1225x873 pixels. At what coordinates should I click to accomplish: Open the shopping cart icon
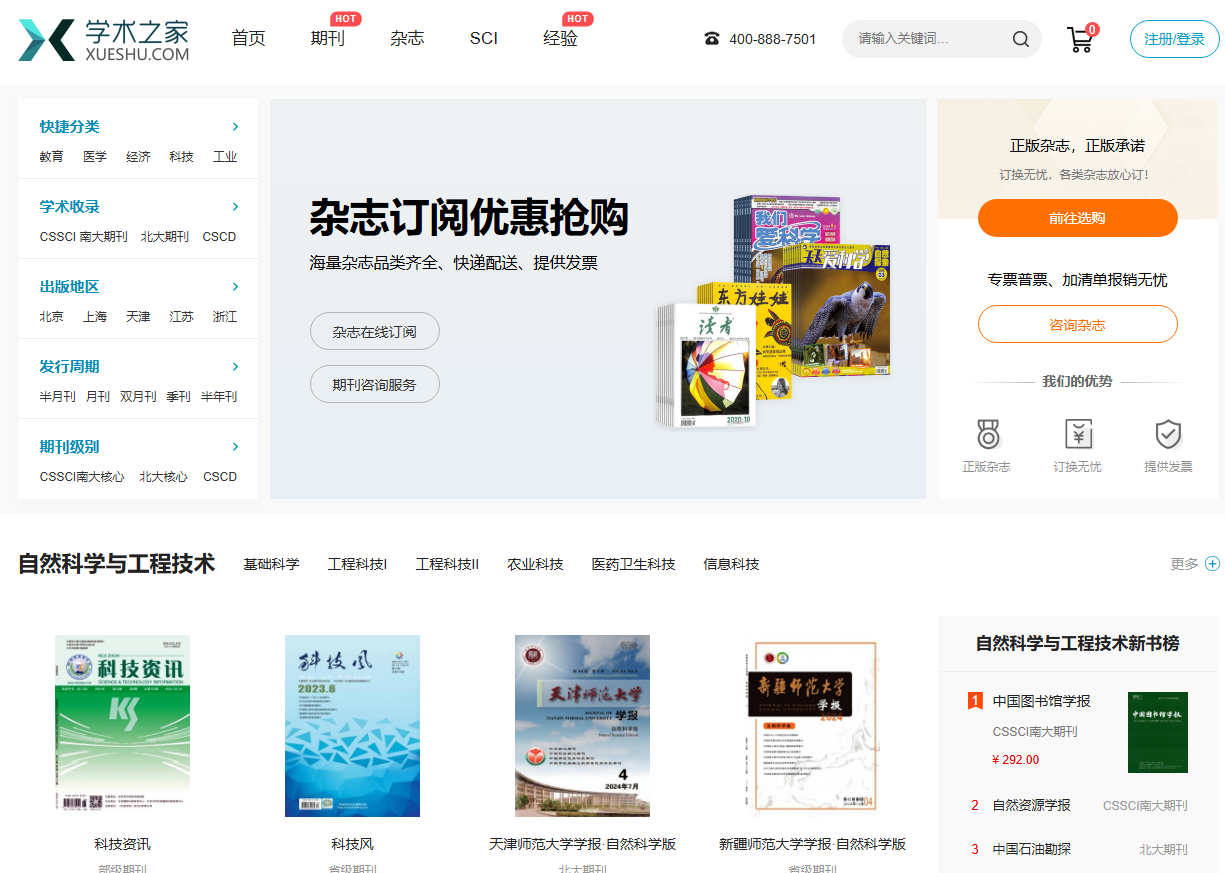(1079, 39)
